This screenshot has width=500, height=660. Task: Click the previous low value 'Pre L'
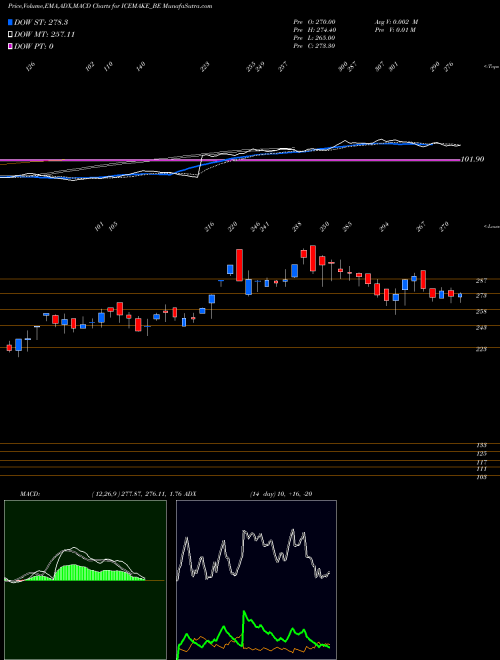[314, 38]
